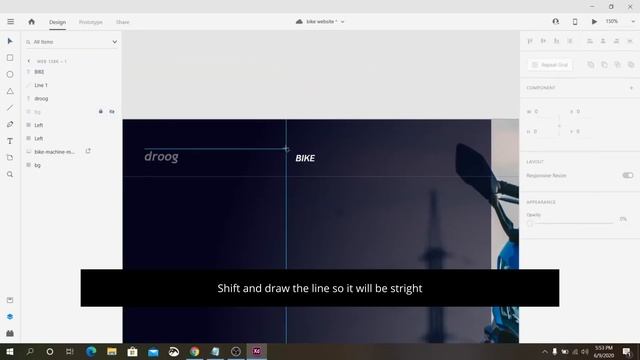Image resolution: width=640 pixels, height=360 pixels.
Task: Go to the Home screen icon
Action: tap(31, 22)
